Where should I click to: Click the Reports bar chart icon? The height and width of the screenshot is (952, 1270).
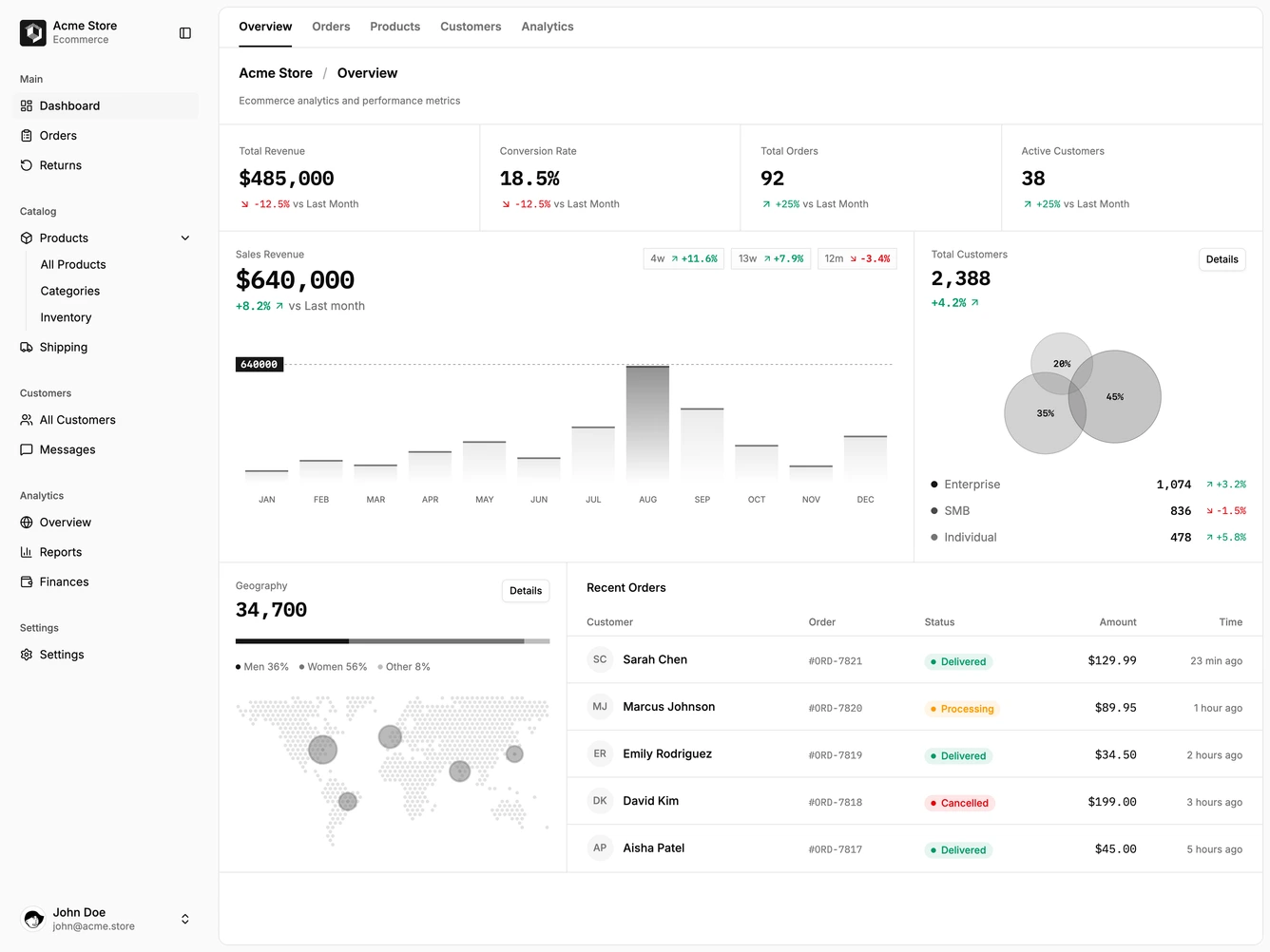coord(27,552)
